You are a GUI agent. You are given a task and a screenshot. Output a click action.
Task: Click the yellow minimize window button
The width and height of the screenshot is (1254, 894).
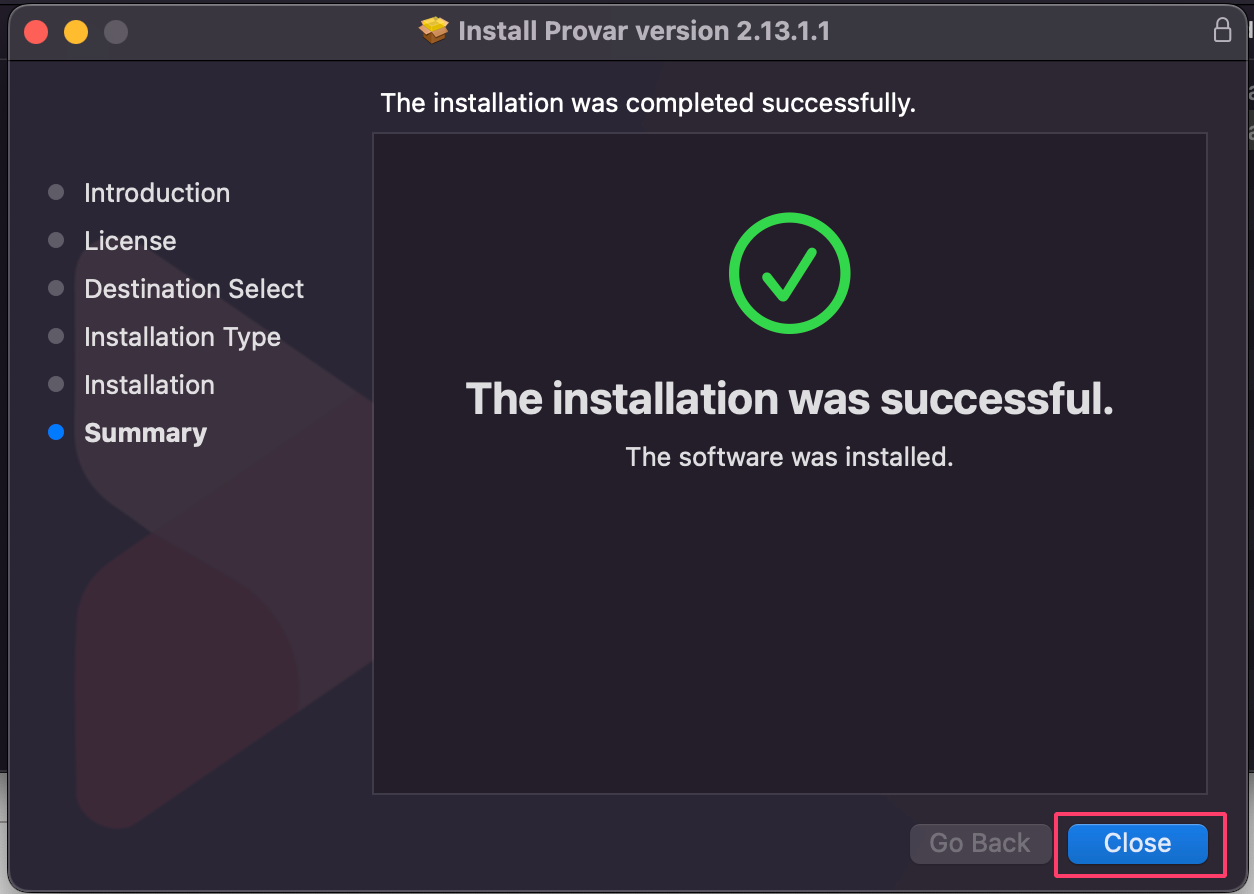[x=76, y=32]
